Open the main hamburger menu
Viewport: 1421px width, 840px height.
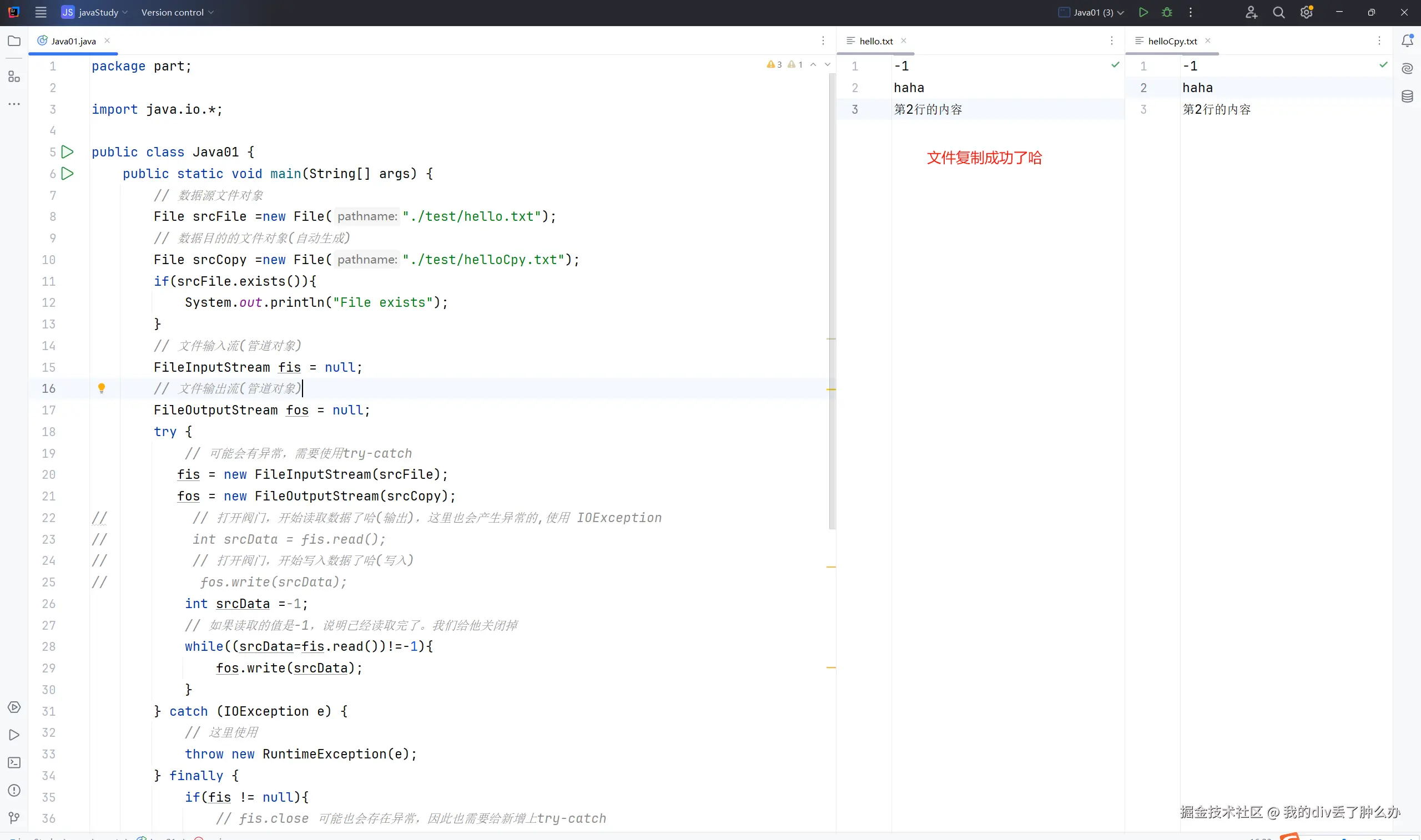pos(41,12)
